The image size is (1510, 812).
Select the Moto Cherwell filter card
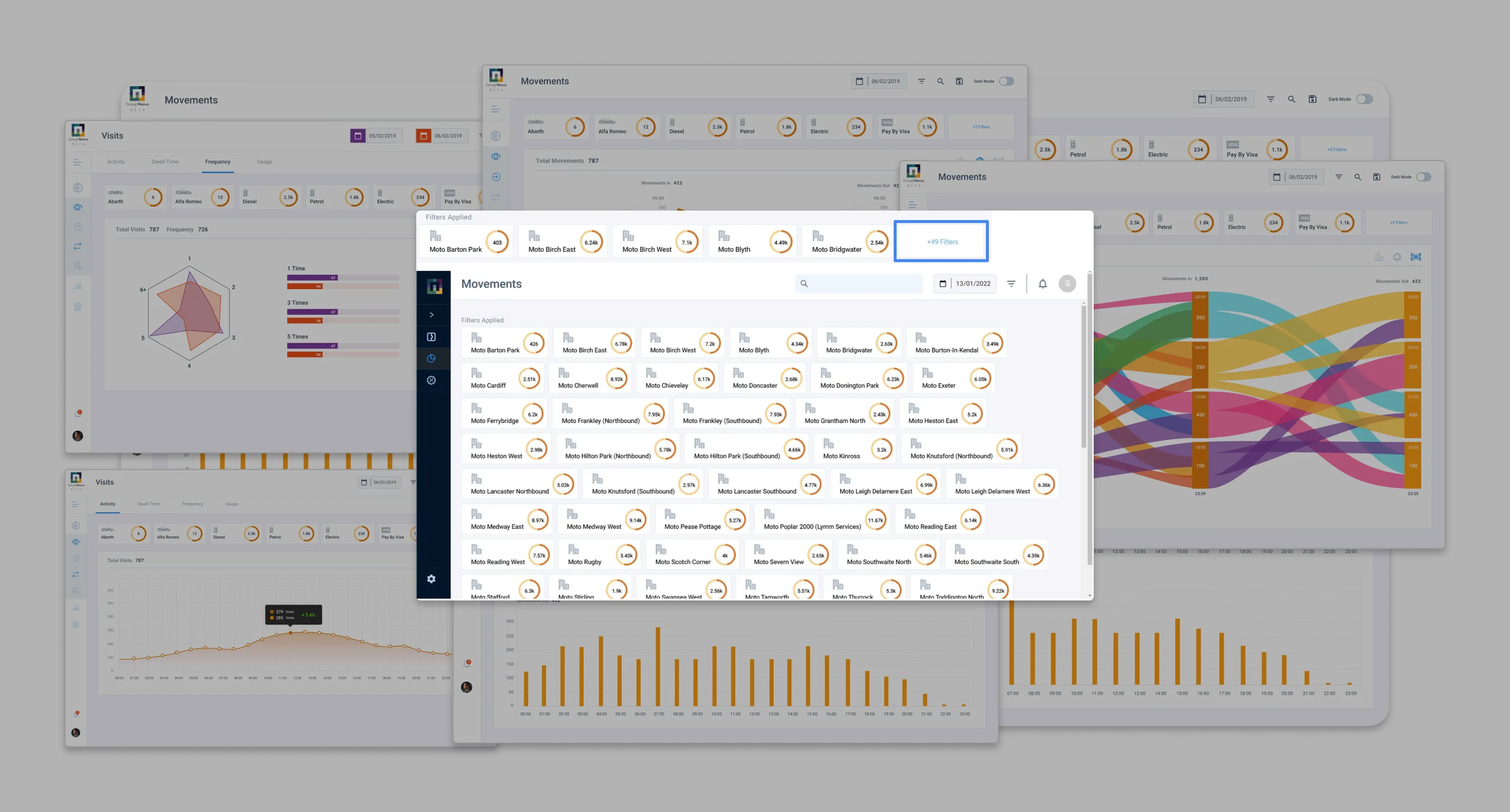click(590, 378)
